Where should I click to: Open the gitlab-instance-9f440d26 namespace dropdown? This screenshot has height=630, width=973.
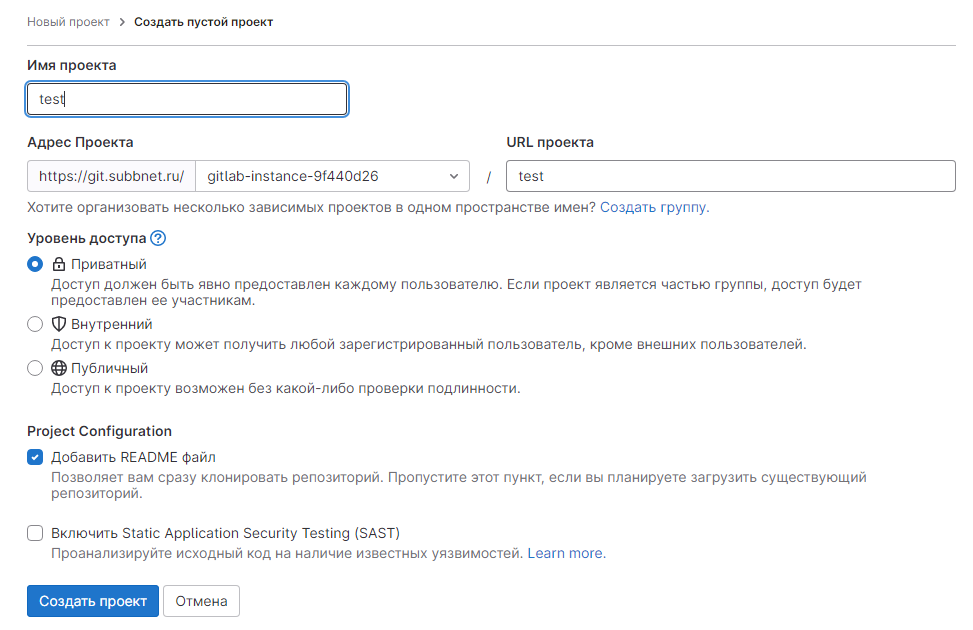point(332,176)
